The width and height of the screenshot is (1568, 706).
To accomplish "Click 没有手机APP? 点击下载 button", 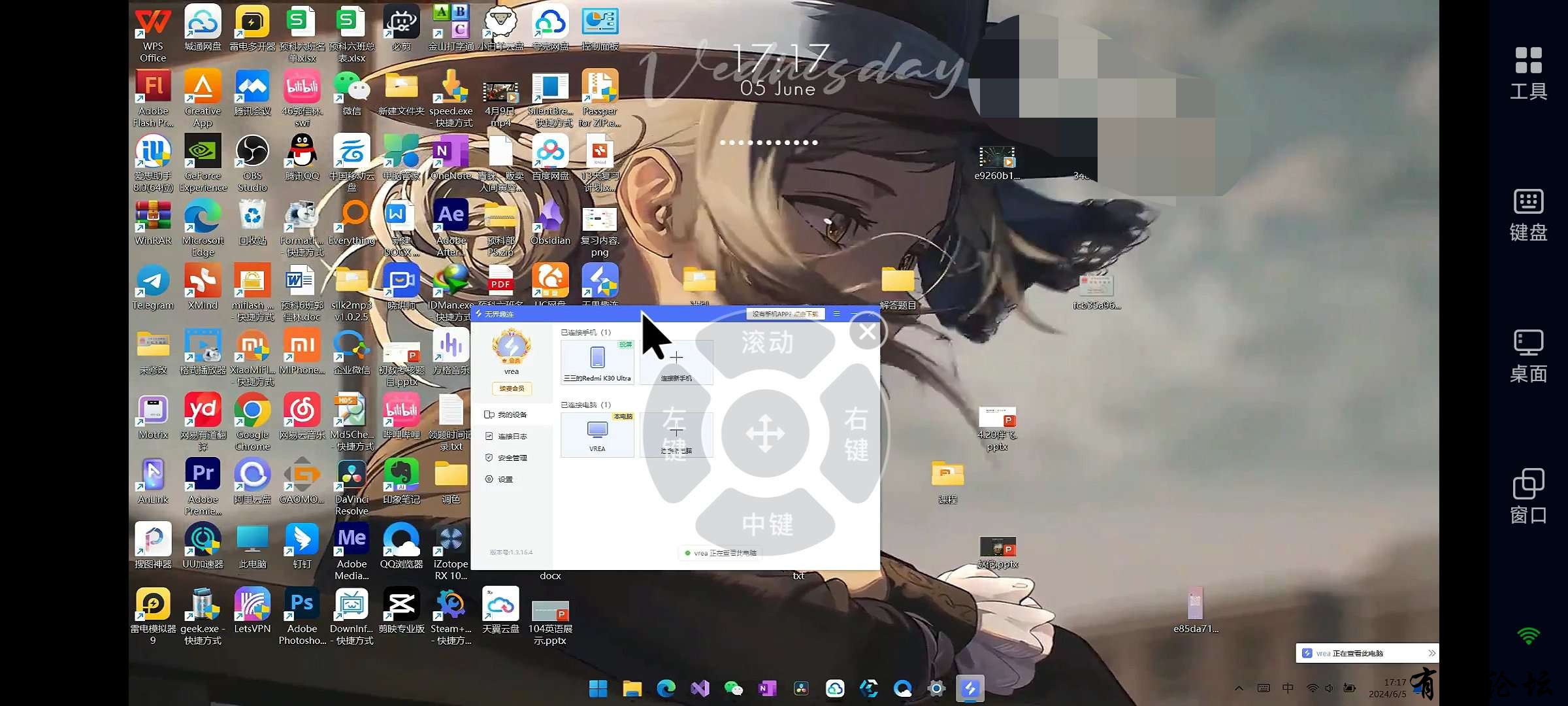I will (785, 314).
